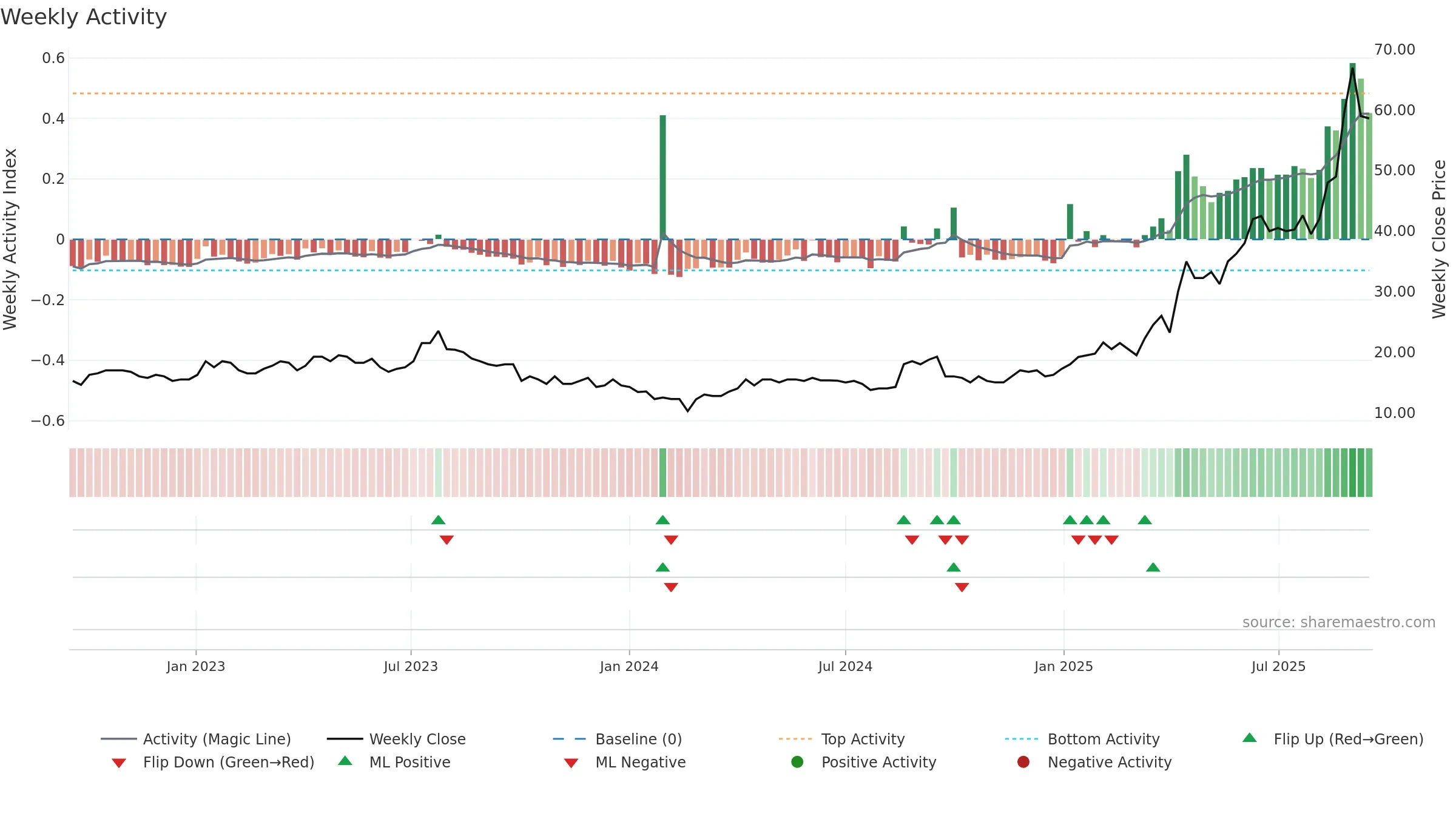1456x819 pixels.
Task: Click the 10.00 price axis label
Action: [1395, 413]
